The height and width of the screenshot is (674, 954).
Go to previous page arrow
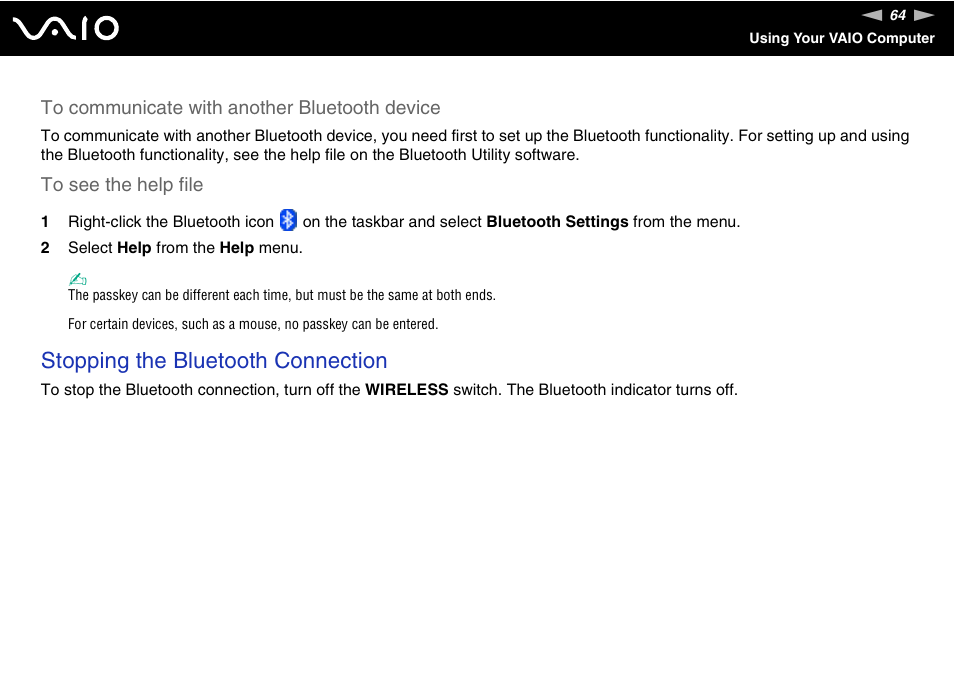(x=872, y=15)
